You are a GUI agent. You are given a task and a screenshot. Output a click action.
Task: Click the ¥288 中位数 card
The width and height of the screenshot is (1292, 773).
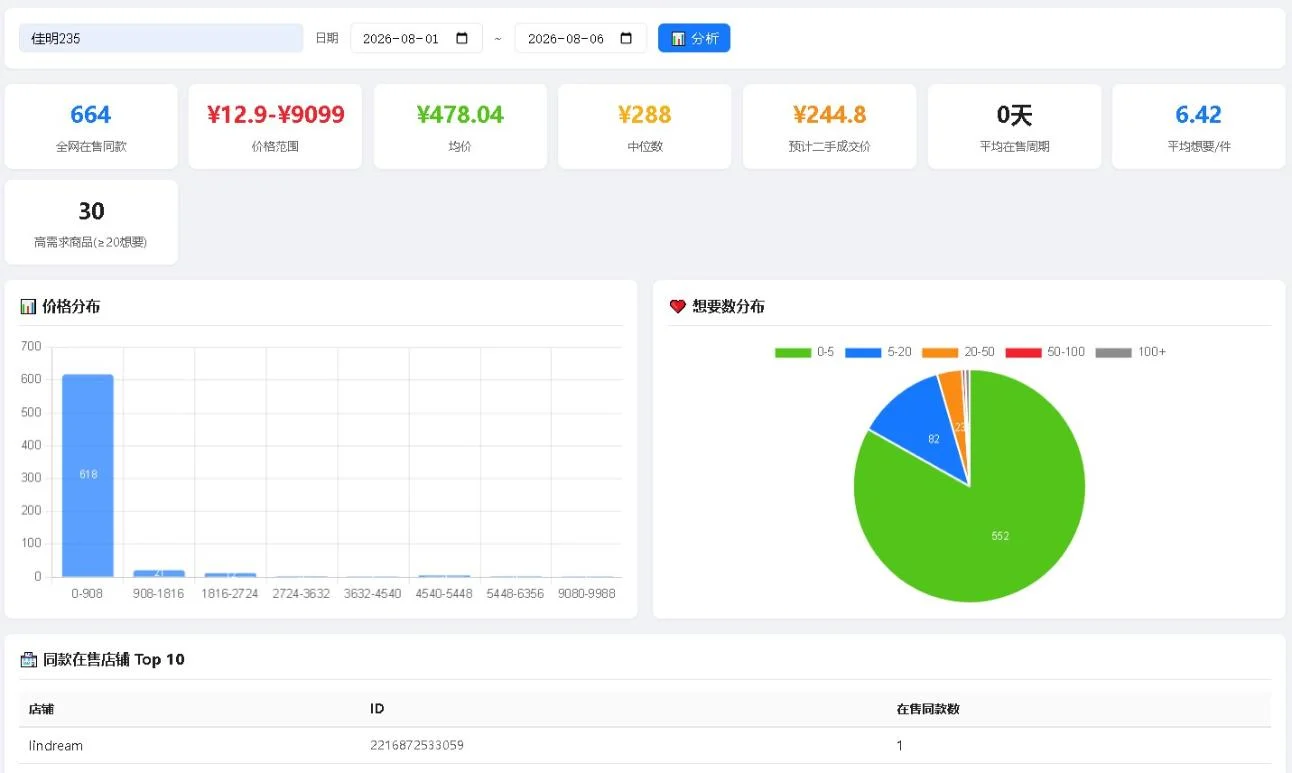pos(645,126)
